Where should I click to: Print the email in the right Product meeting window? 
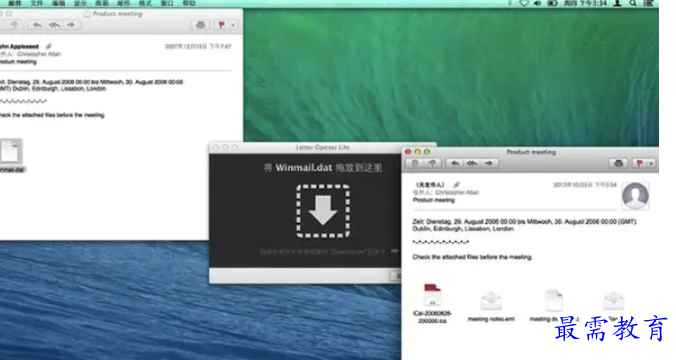tap(618, 163)
